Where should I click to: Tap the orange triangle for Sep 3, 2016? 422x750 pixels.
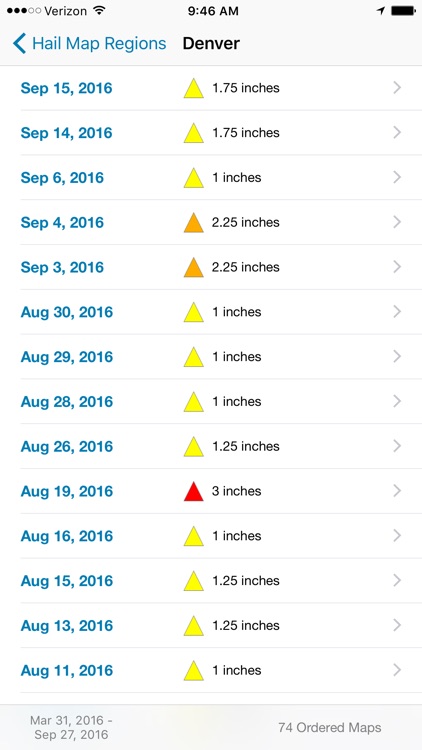[194, 267]
